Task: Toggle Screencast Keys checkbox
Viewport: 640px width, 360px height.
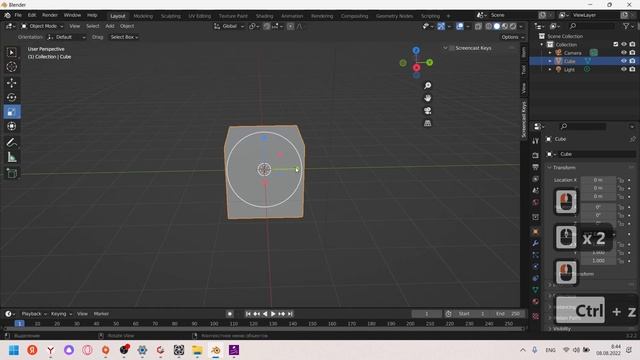Action: pos(451,48)
